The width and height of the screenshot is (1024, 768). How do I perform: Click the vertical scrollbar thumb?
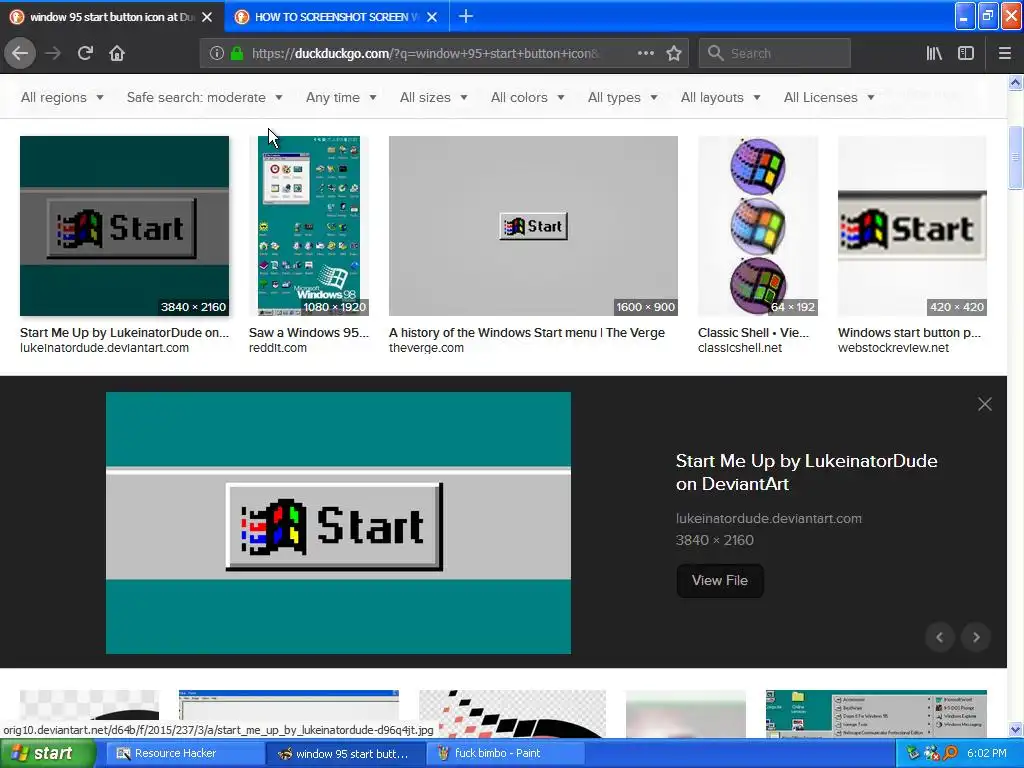pyautogui.click(x=1016, y=157)
